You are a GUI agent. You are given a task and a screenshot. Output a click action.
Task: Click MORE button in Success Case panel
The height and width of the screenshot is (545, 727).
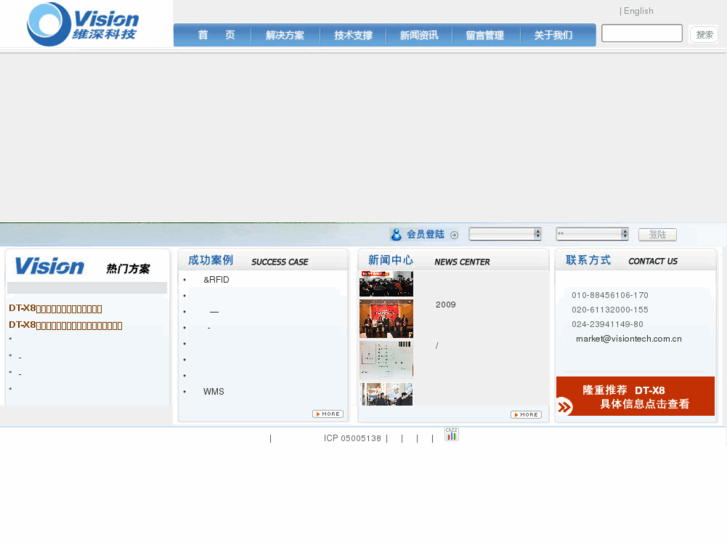point(328,414)
